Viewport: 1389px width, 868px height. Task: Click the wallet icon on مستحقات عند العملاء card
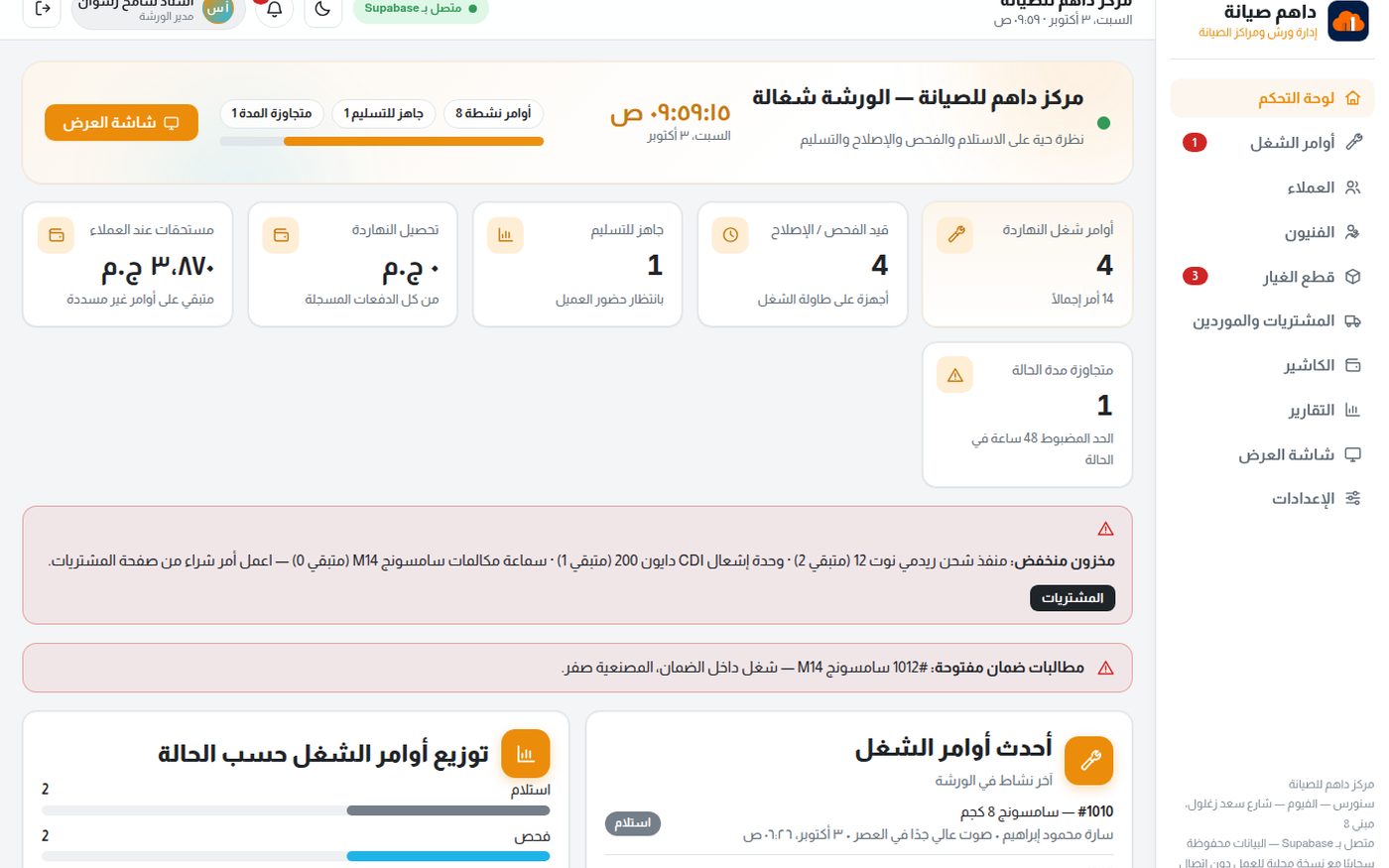click(x=56, y=235)
